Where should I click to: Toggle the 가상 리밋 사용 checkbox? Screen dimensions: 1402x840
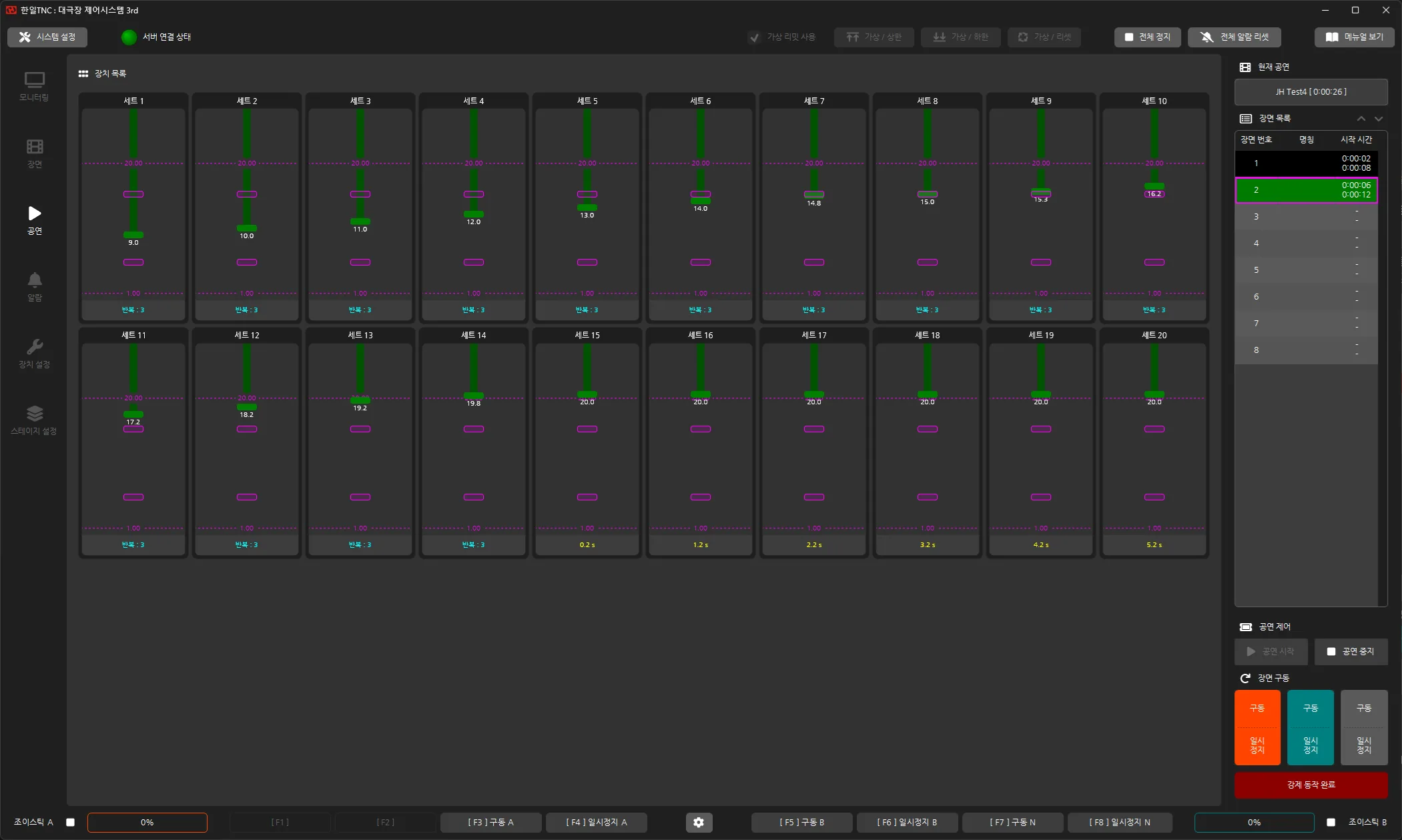754,37
